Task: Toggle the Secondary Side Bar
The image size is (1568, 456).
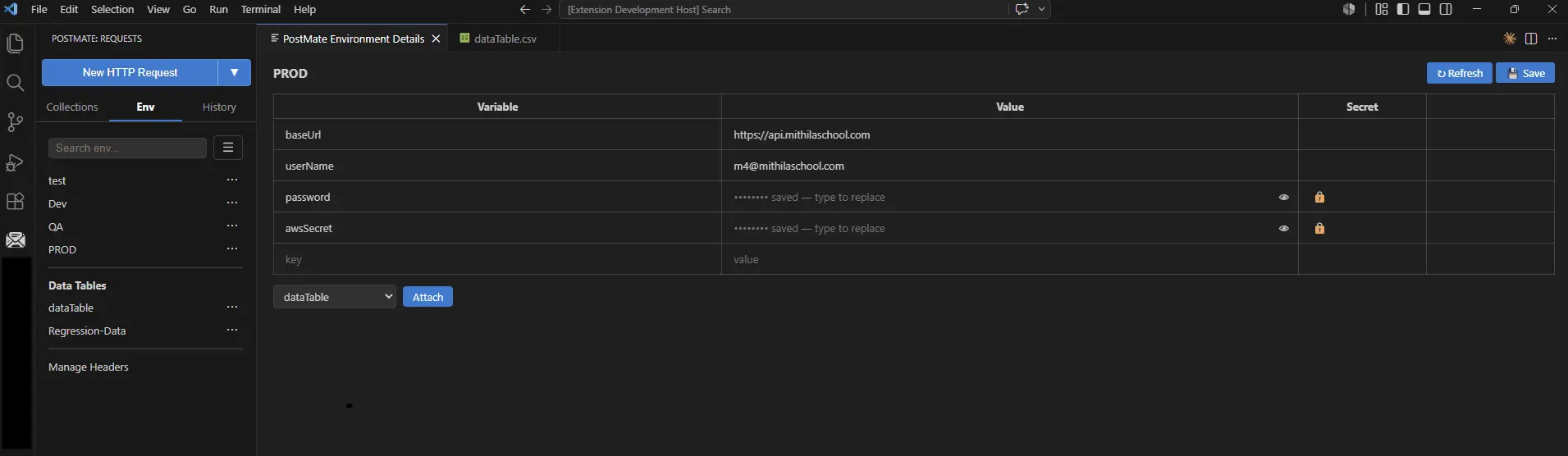Action: pyautogui.click(x=1446, y=10)
